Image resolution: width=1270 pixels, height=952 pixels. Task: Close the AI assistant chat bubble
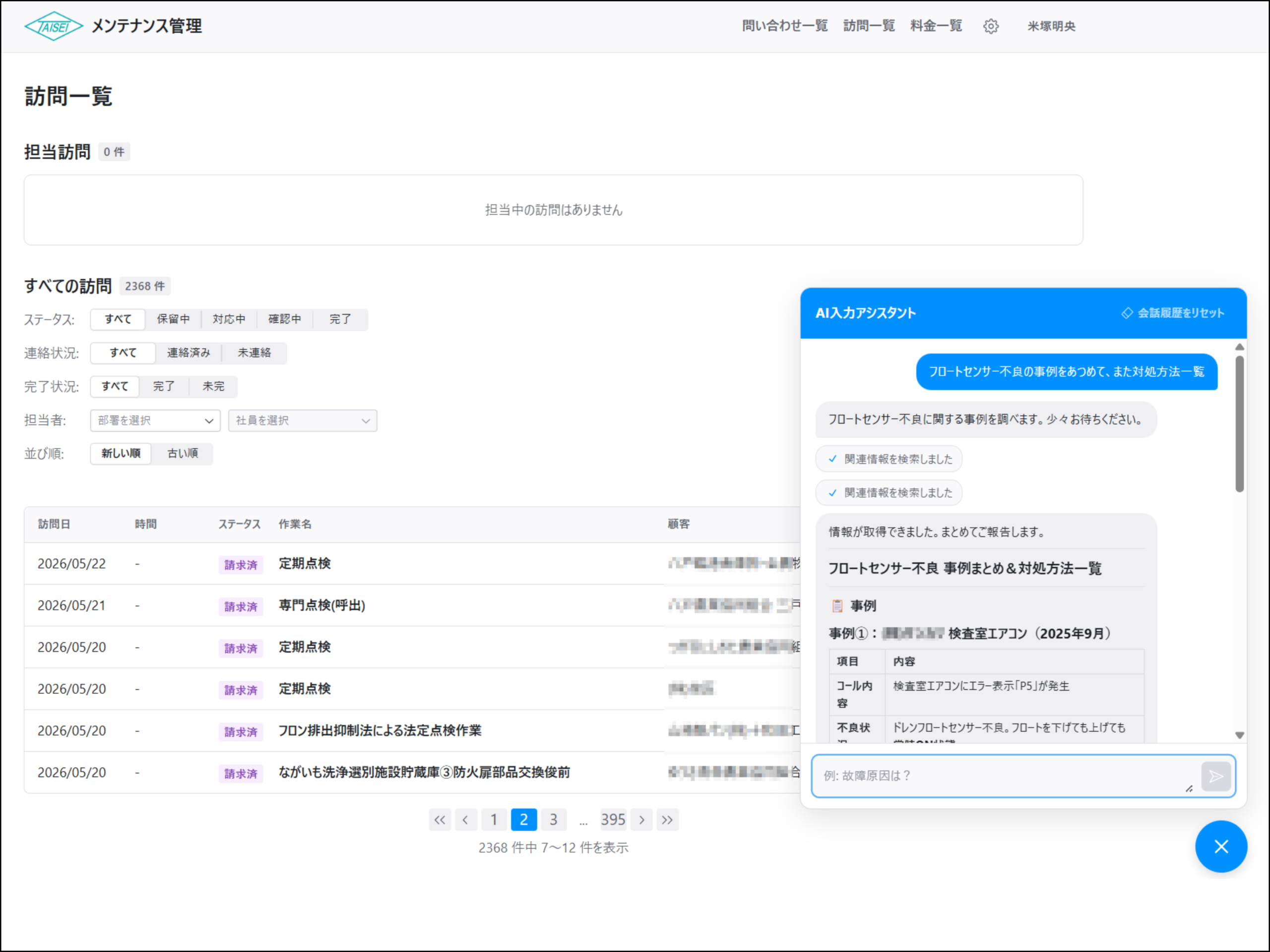[x=1221, y=846]
